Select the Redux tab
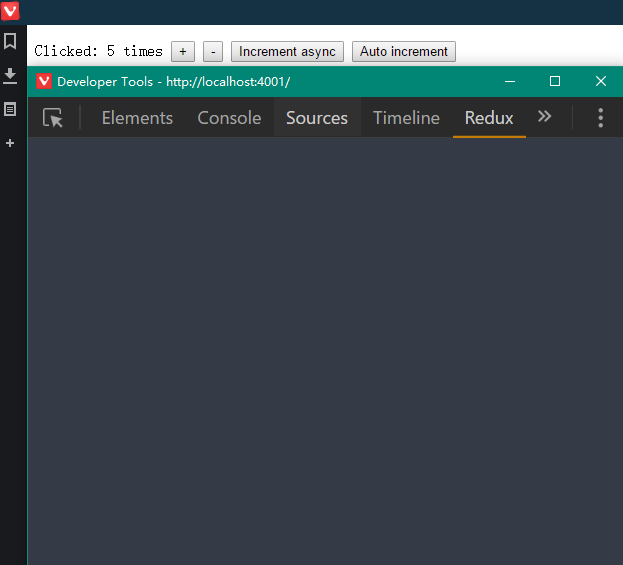The image size is (623, 565). coord(489,118)
